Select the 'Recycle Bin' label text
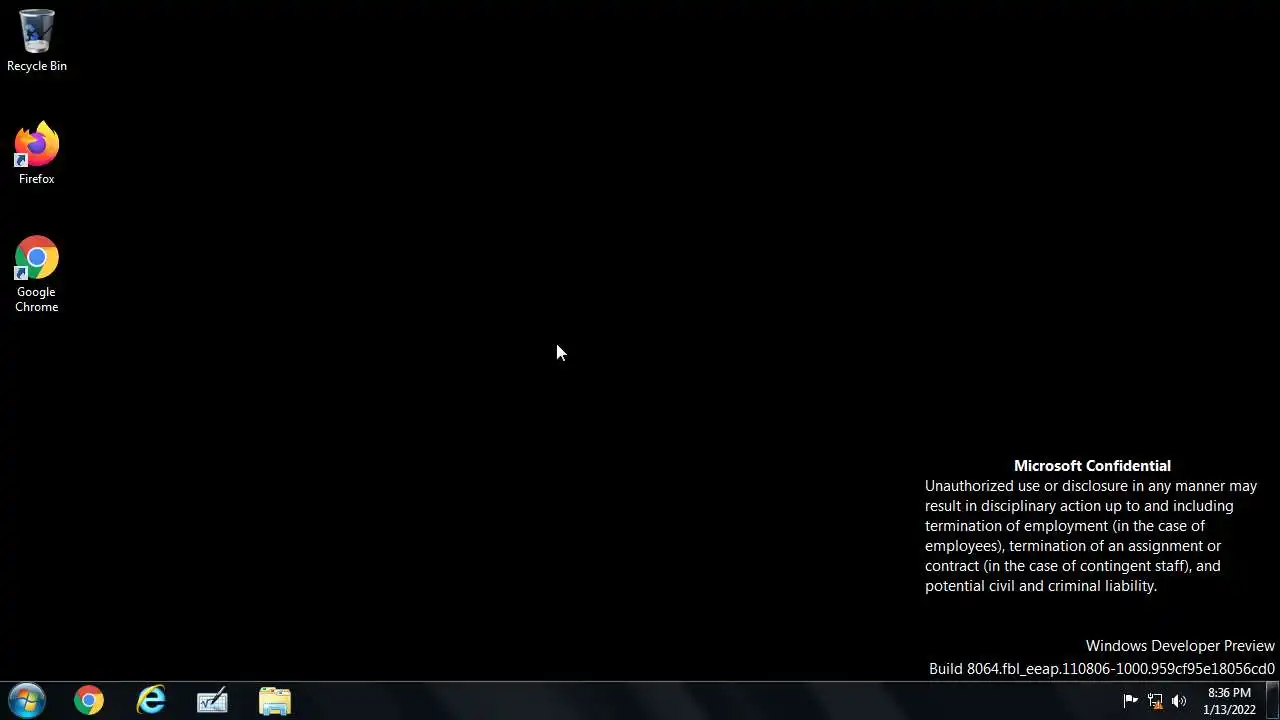The width and height of the screenshot is (1280, 720). (37, 66)
